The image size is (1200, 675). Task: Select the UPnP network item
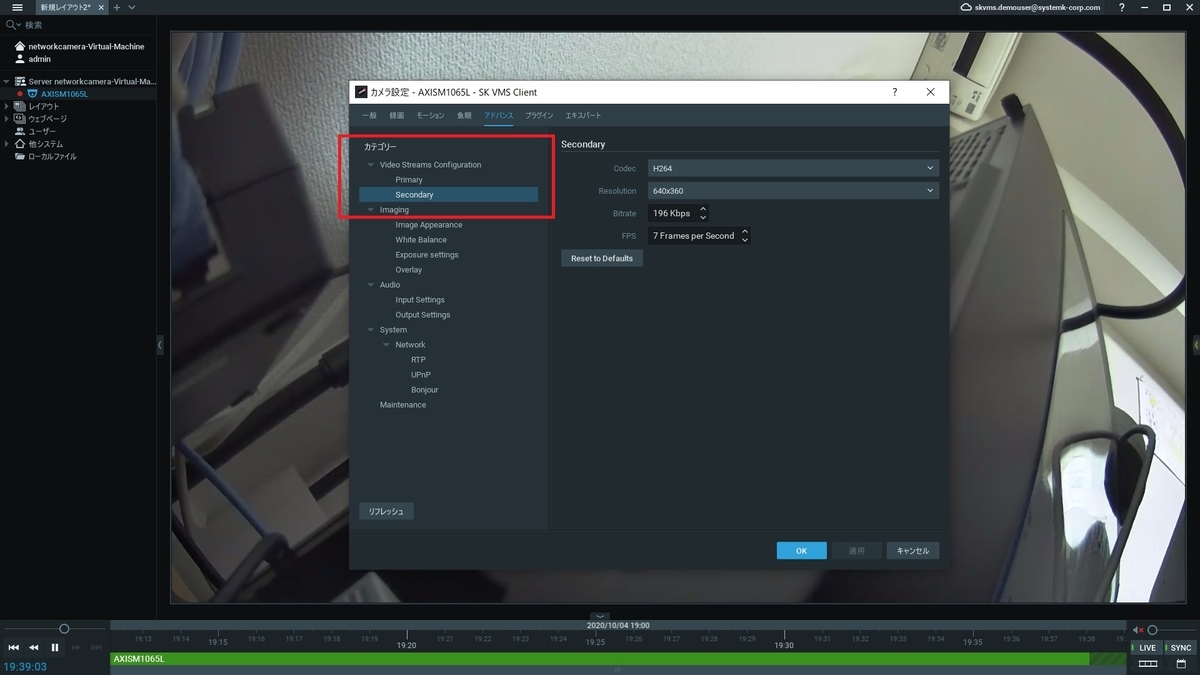tap(421, 375)
